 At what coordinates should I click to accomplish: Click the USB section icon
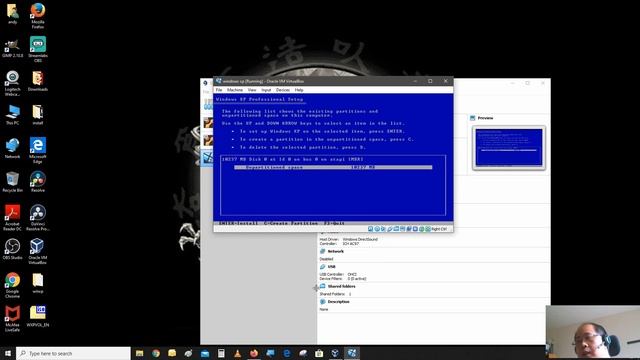click(x=322, y=267)
